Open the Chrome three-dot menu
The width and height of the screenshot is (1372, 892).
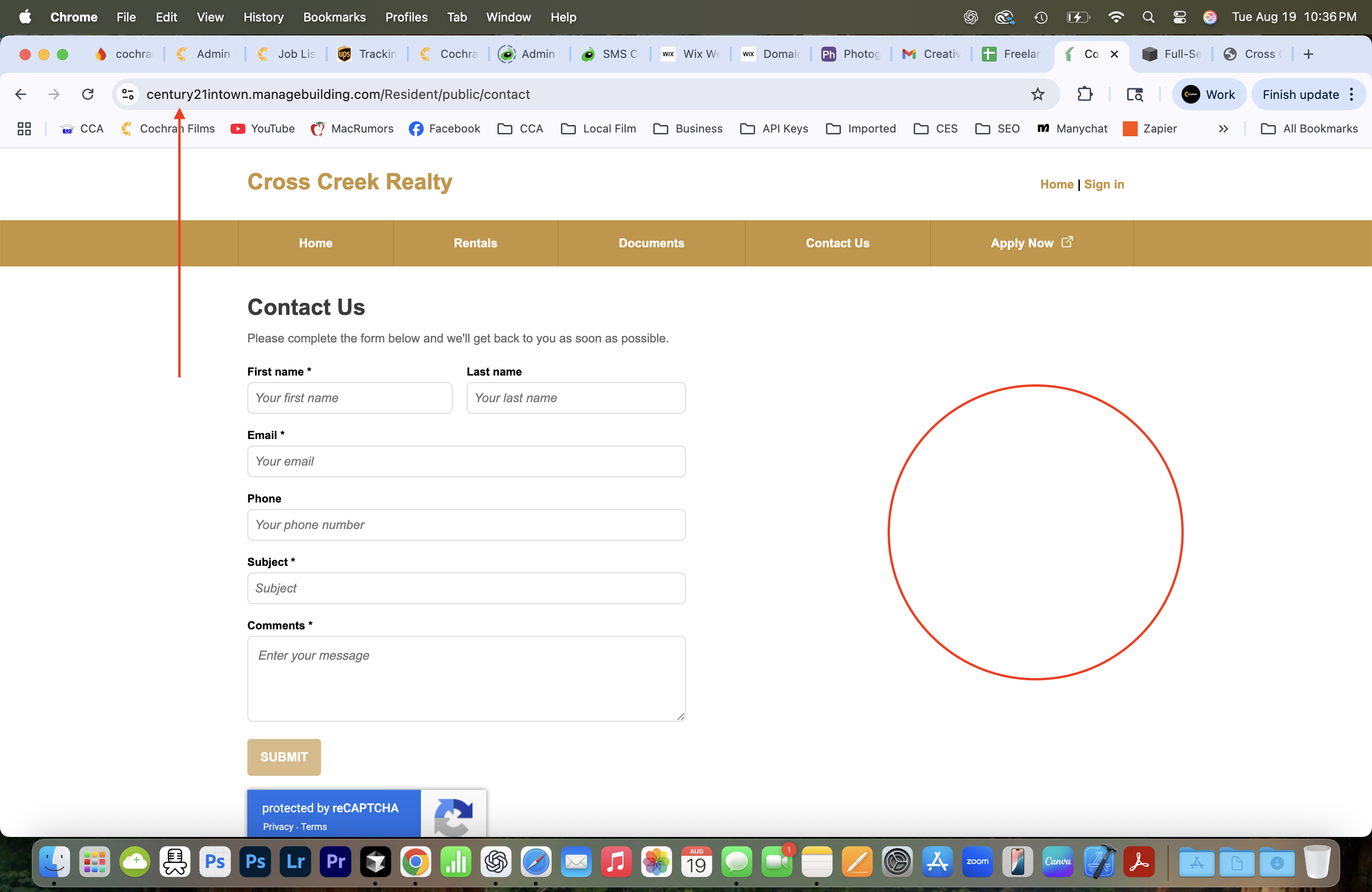tap(1352, 94)
